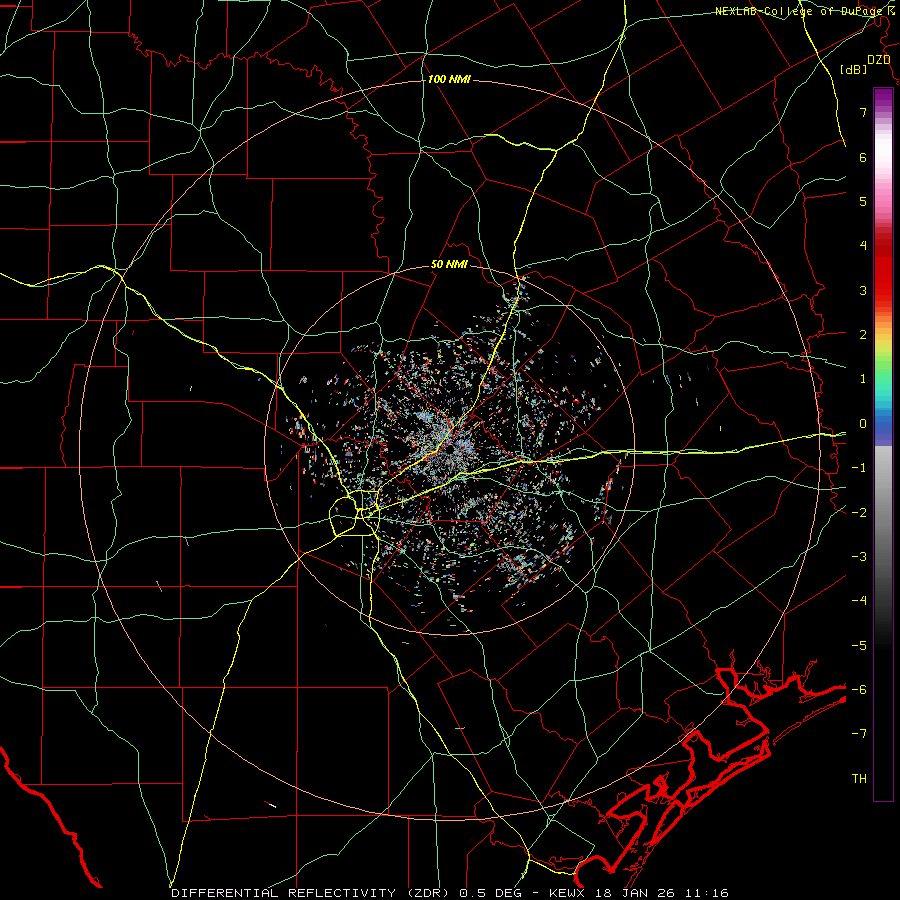The image size is (900, 900).
Task: Click the 0 tick label on the scale
Action: point(863,424)
